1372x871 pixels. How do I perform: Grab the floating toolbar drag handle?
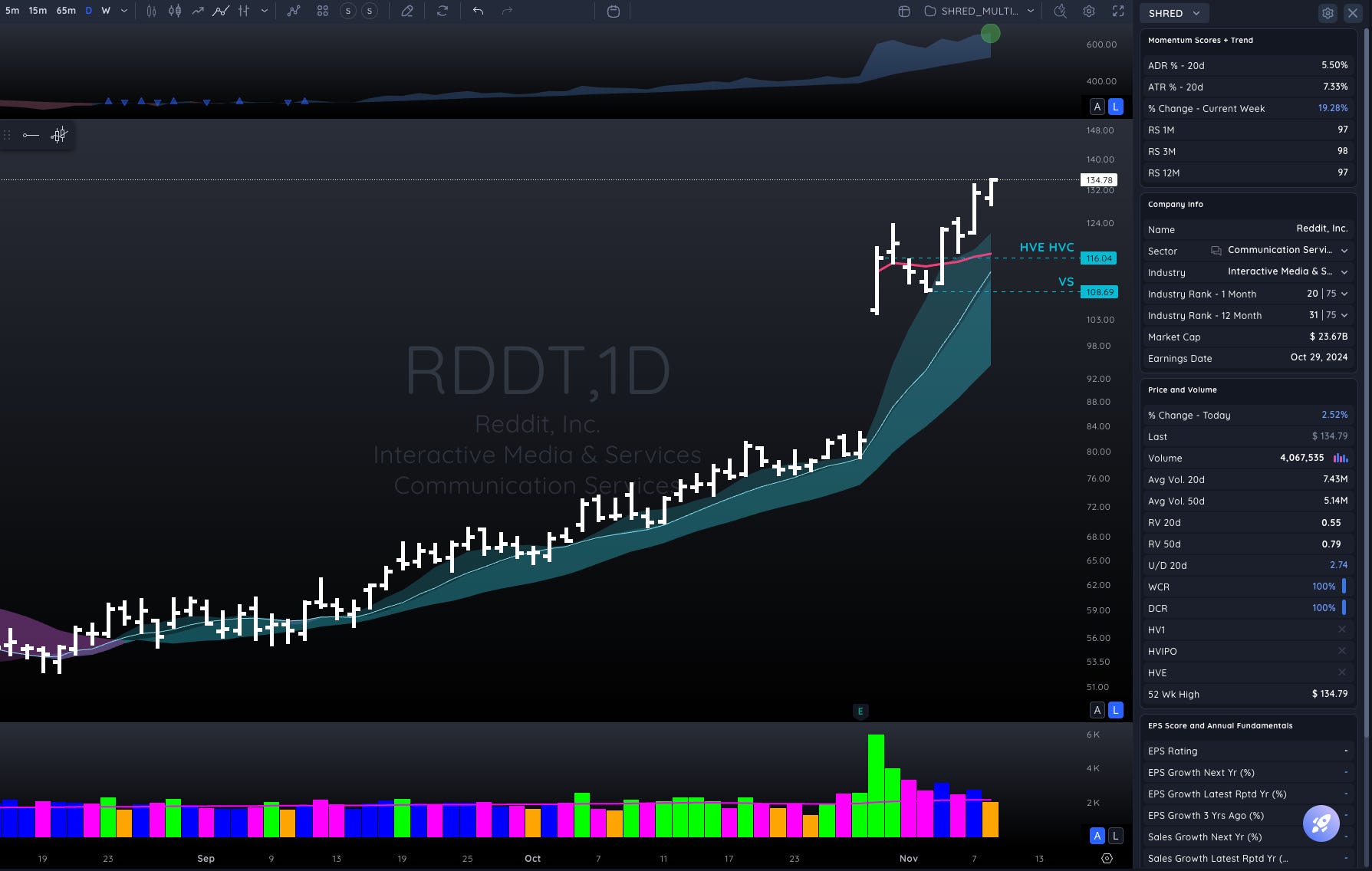tap(7, 135)
